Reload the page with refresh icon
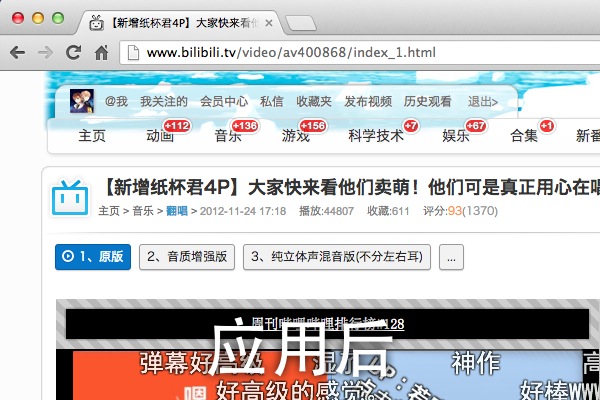This screenshot has width=600, height=400. (x=73, y=52)
